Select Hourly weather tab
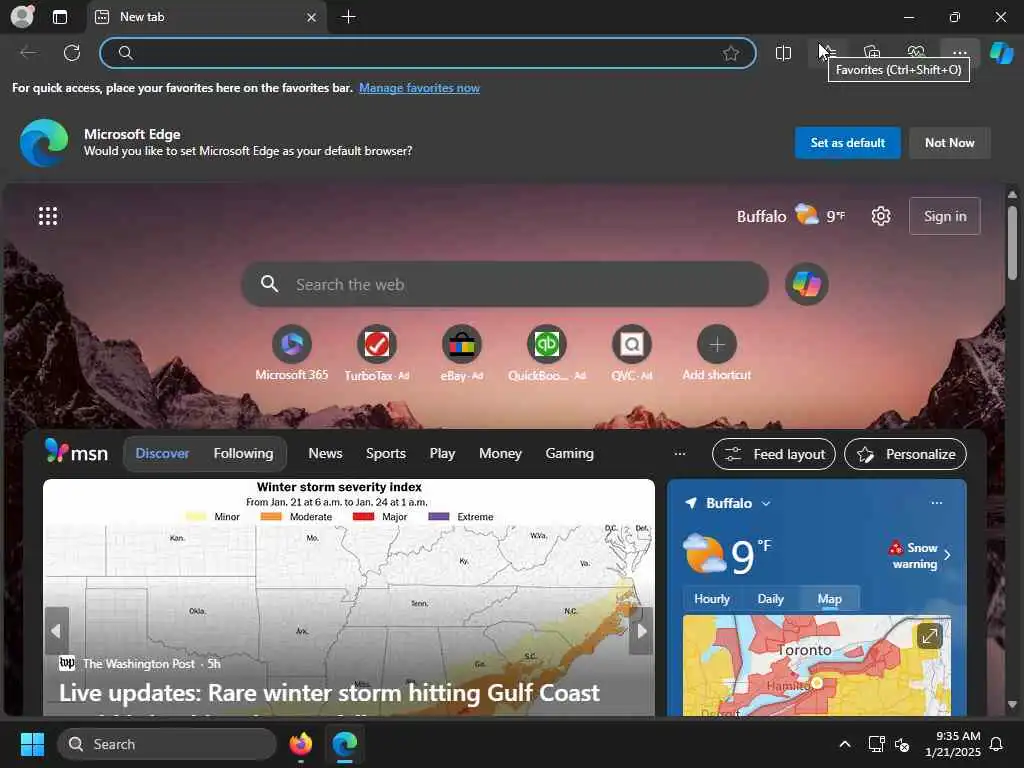1024x768 pixels. click(x=711, y=599)
